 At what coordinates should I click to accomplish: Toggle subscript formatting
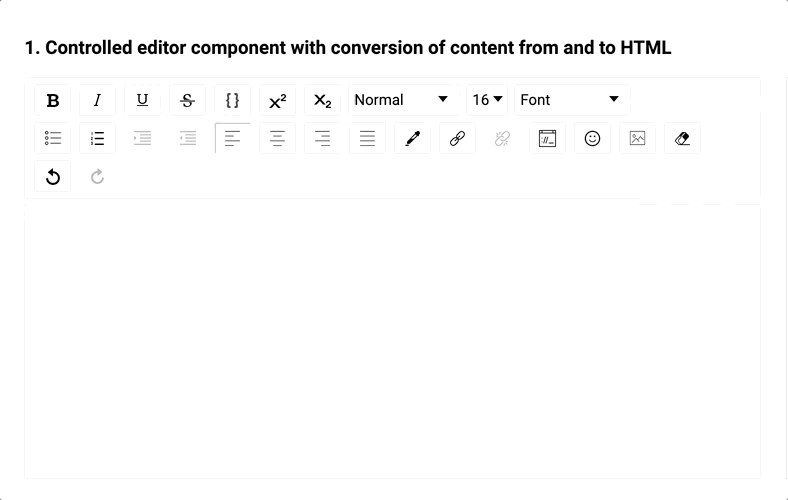(x=322, y=100)
